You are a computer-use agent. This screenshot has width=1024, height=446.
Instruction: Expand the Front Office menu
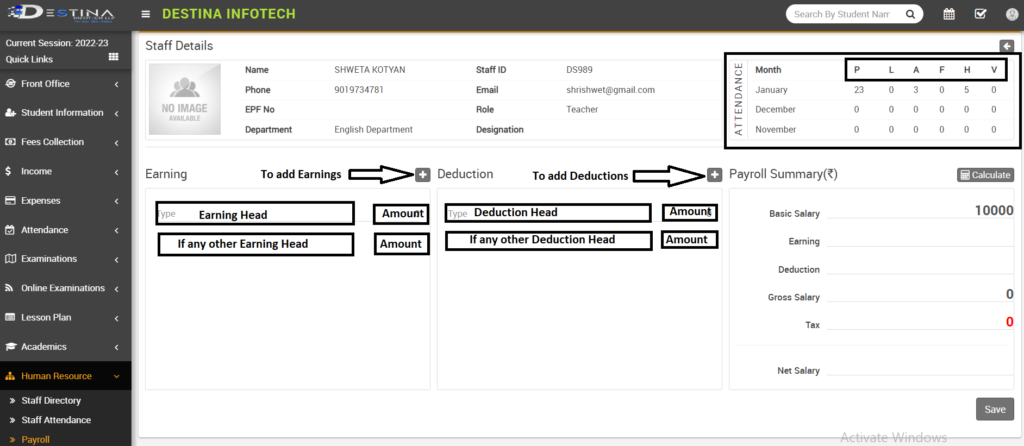pyautogui.click(x=65, y=84)
